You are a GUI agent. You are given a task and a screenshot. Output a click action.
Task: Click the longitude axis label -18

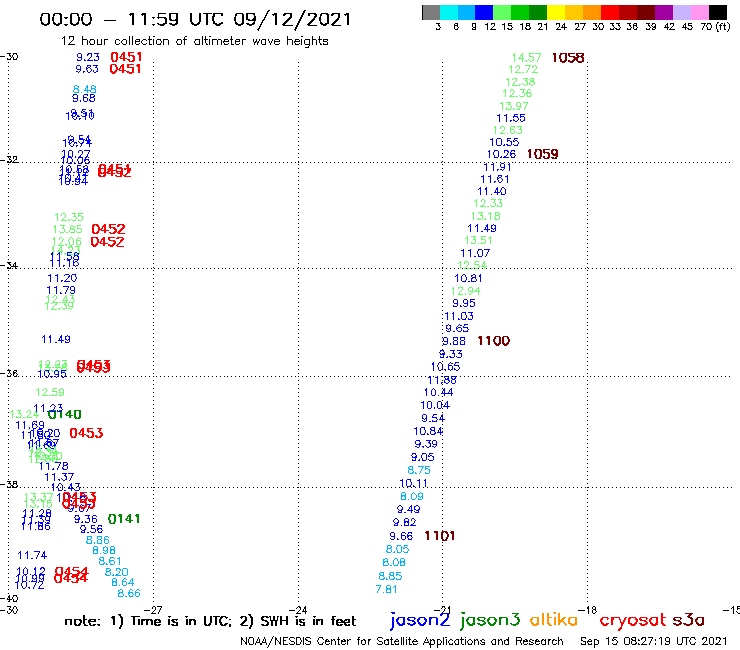pyautogui.click(x=588, y=610)
